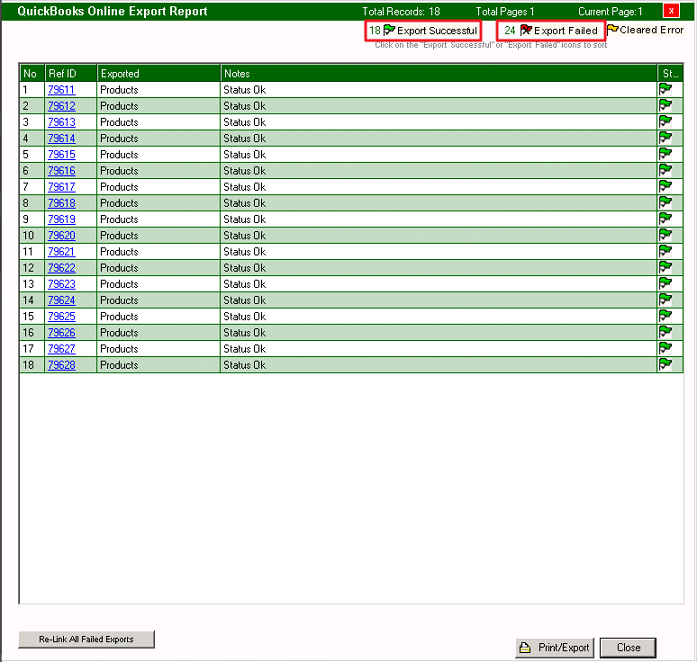
Task: Click the green status flag for Ref ID 79617
Action: 665,186
